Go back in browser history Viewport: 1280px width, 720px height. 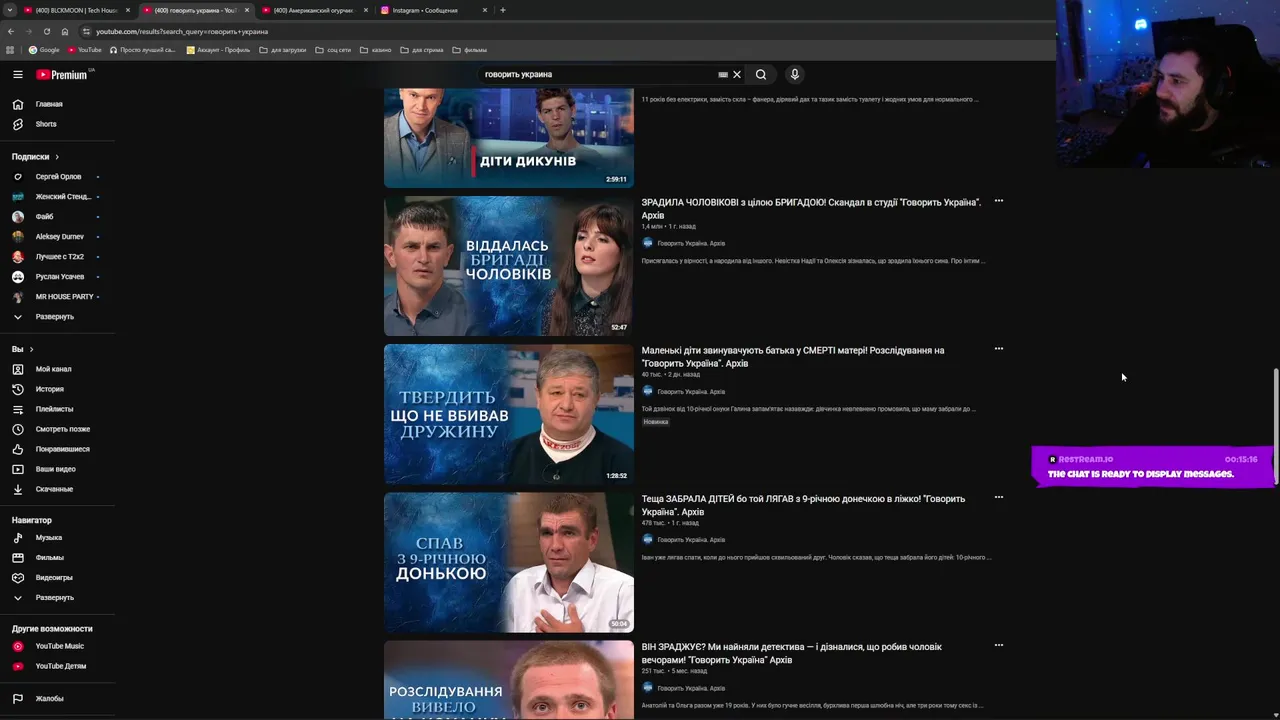point(10,31)
